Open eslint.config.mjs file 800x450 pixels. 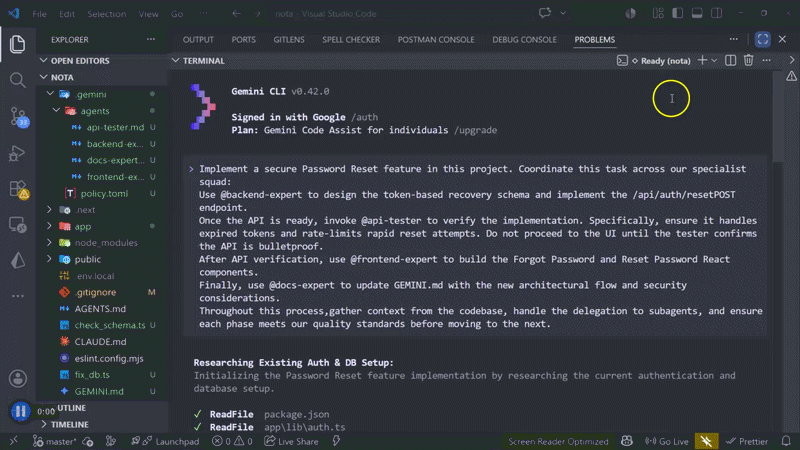(109, 358)
